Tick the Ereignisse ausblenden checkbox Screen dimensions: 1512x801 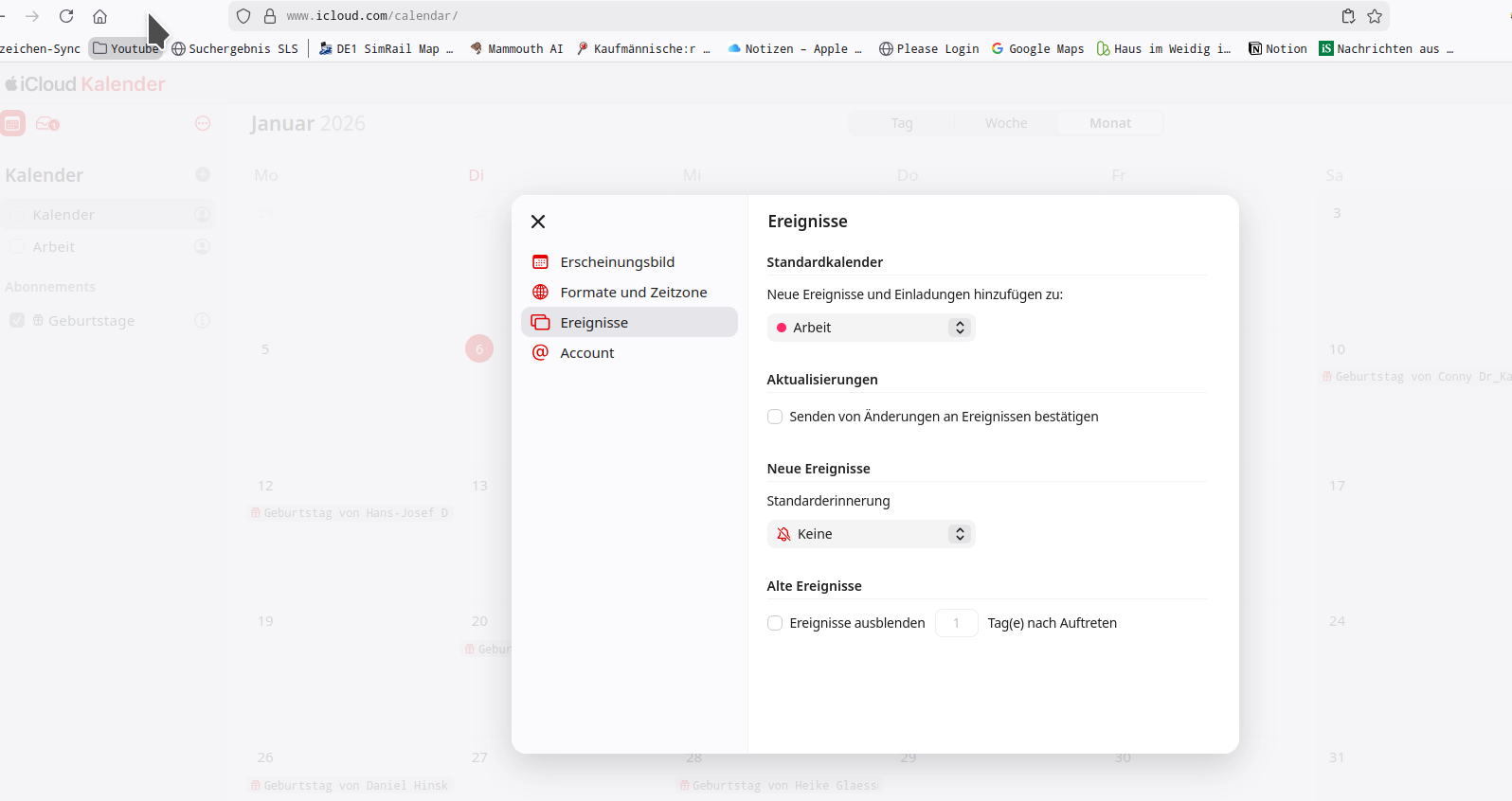(x=775, y=623)
